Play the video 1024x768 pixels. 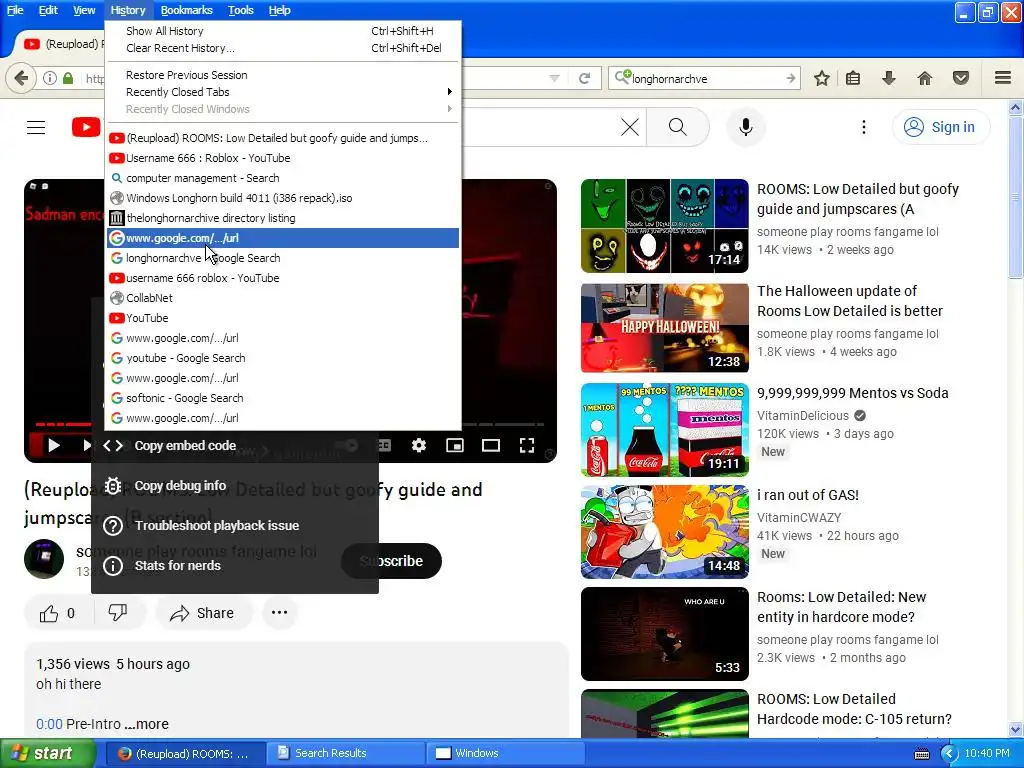coord(54,445)
